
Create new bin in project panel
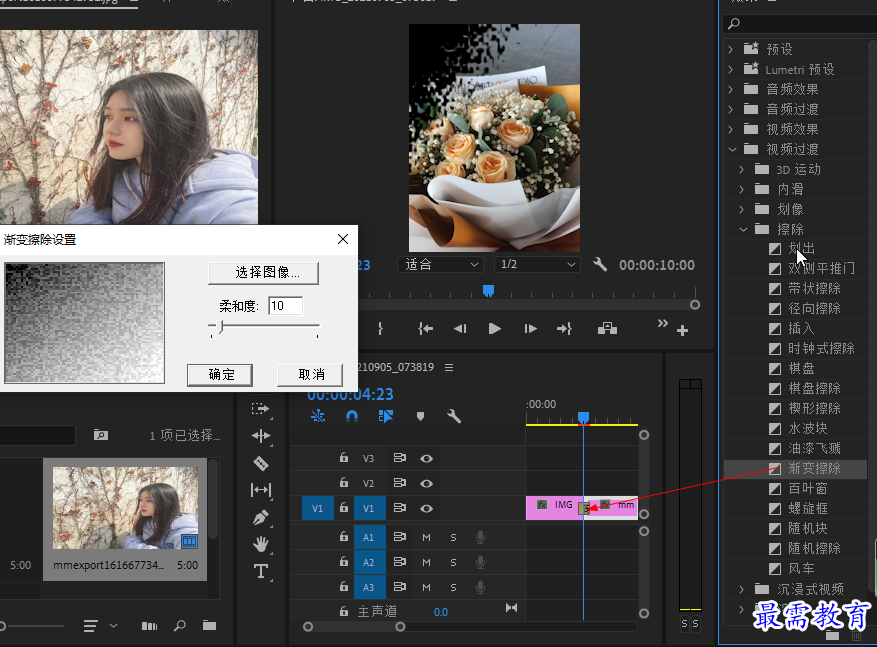(209, 625)
